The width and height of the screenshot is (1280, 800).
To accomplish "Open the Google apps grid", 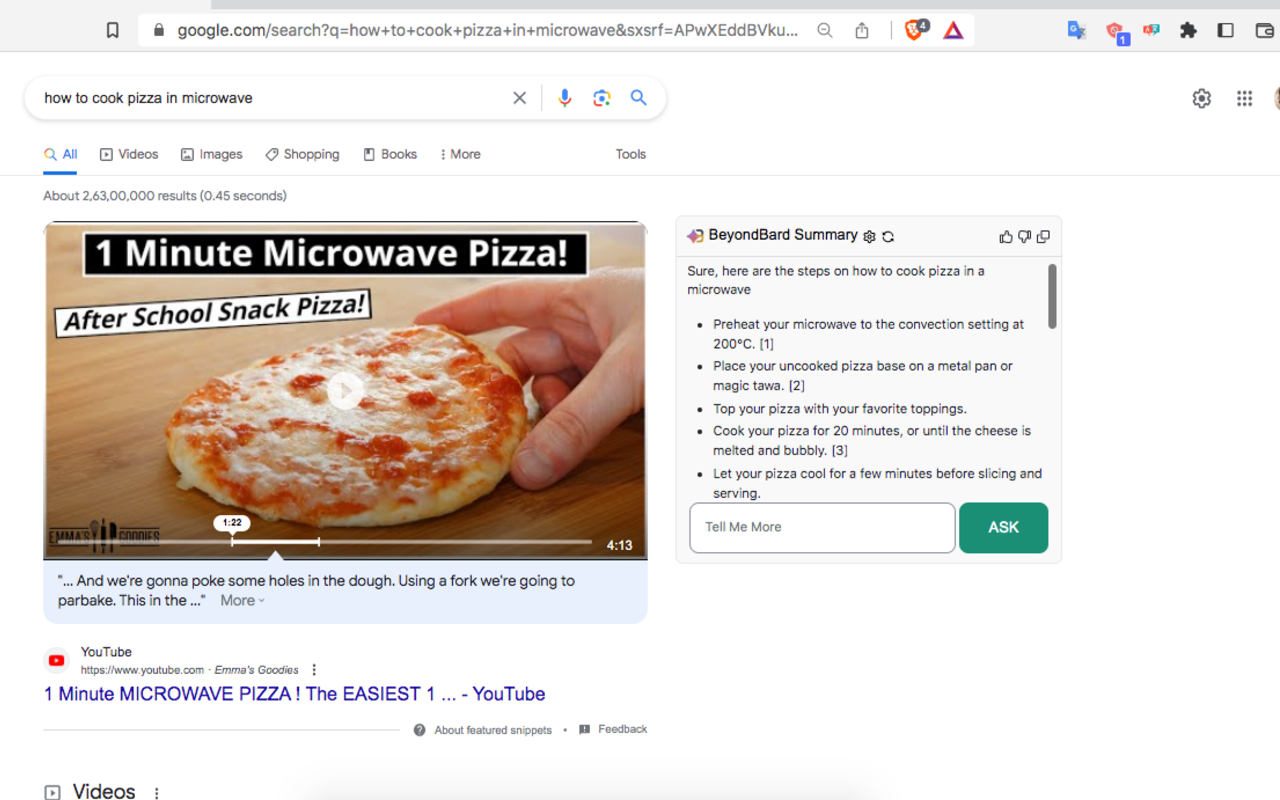I will (1245, 98).
